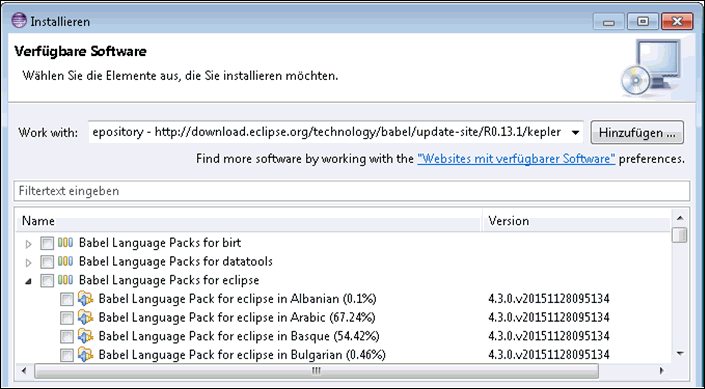Click the birt language packs category icon
Screen dimensions: 705x389
[x=65, y=243]
